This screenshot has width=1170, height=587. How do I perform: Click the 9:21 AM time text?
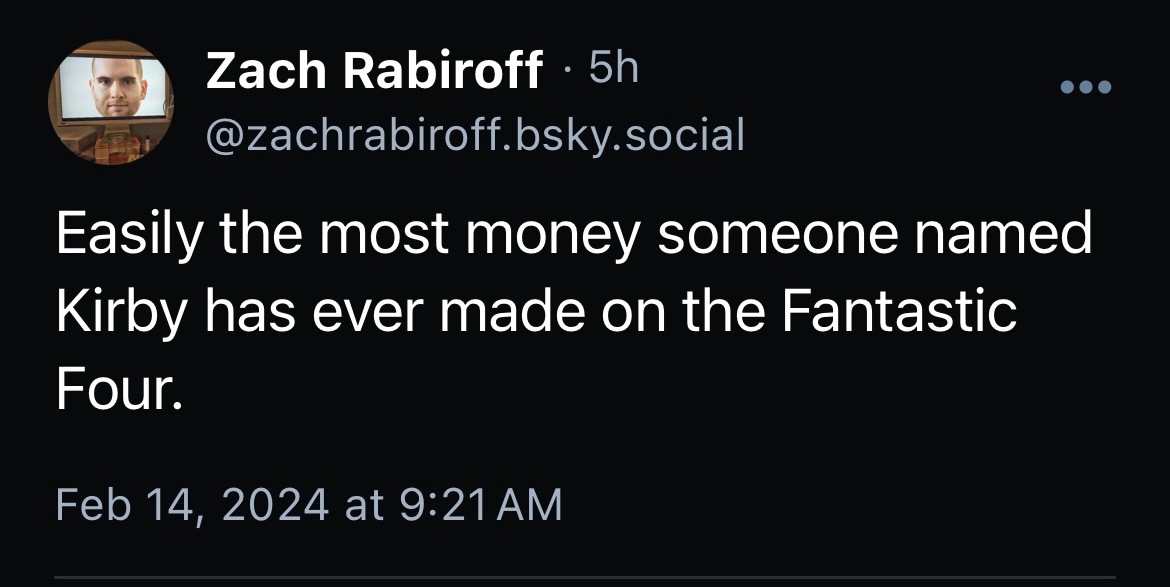[x=478, y=504]
